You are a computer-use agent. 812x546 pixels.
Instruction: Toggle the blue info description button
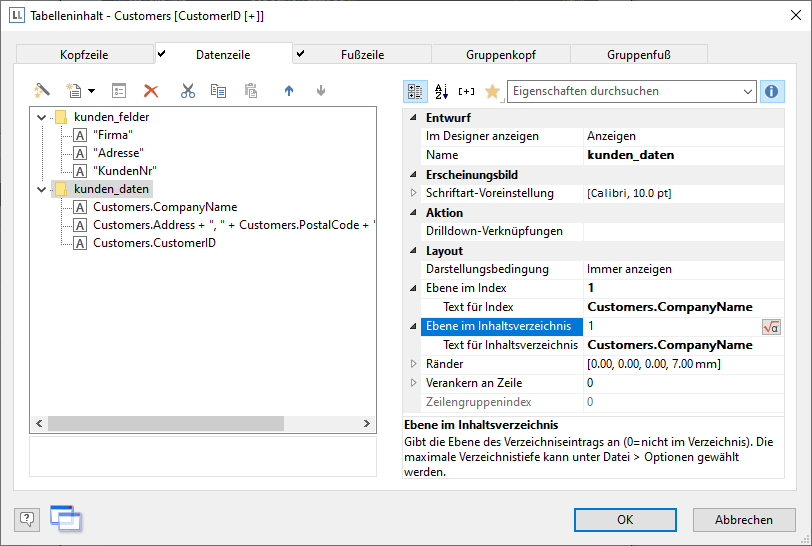772,91
